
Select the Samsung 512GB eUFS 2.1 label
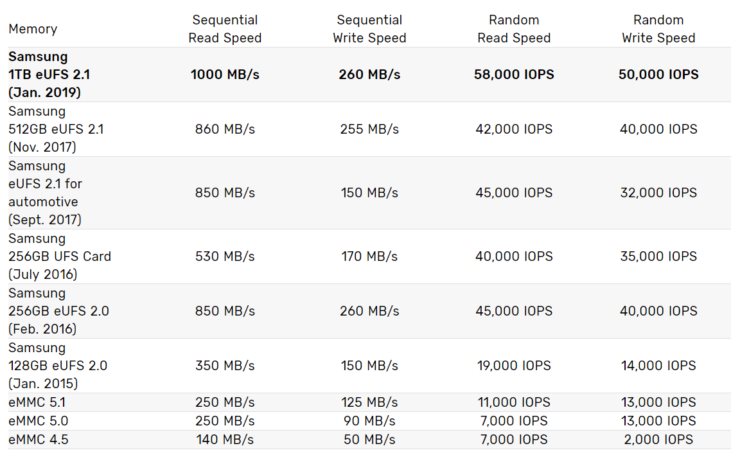56,129
